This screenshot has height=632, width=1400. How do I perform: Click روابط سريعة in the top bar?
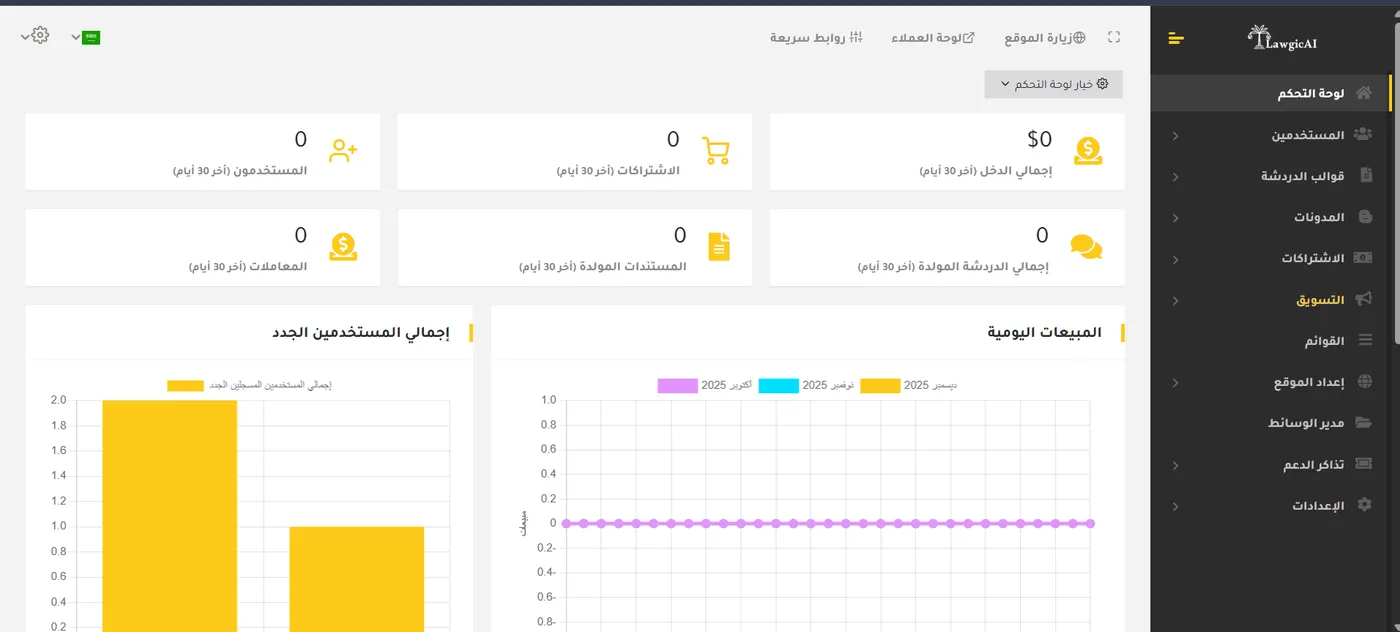pyautogui.click(x=816, y=38)
